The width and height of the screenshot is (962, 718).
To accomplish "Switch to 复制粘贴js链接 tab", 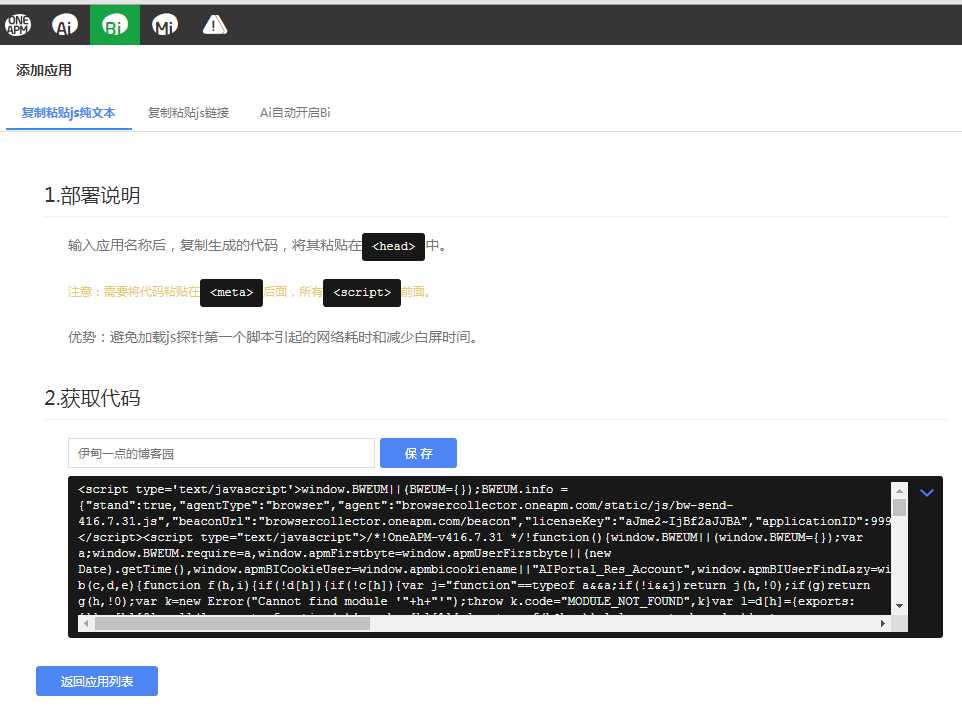I will tap(188, 113).
